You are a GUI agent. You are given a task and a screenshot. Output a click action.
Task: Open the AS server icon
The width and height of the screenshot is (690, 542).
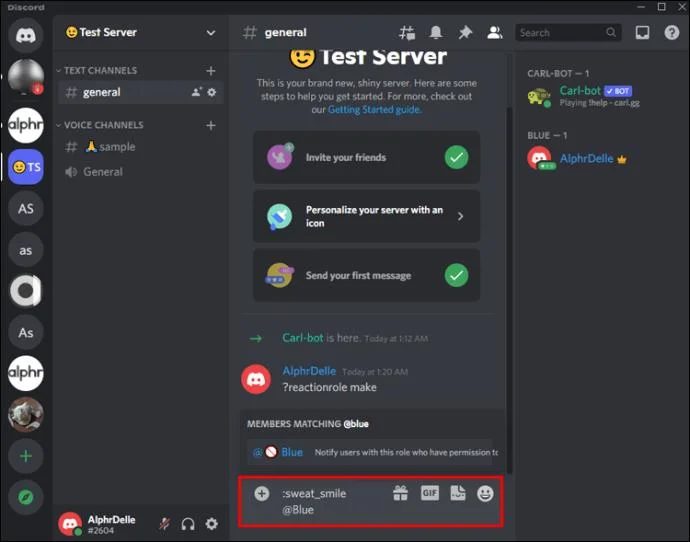click(26, 209)
